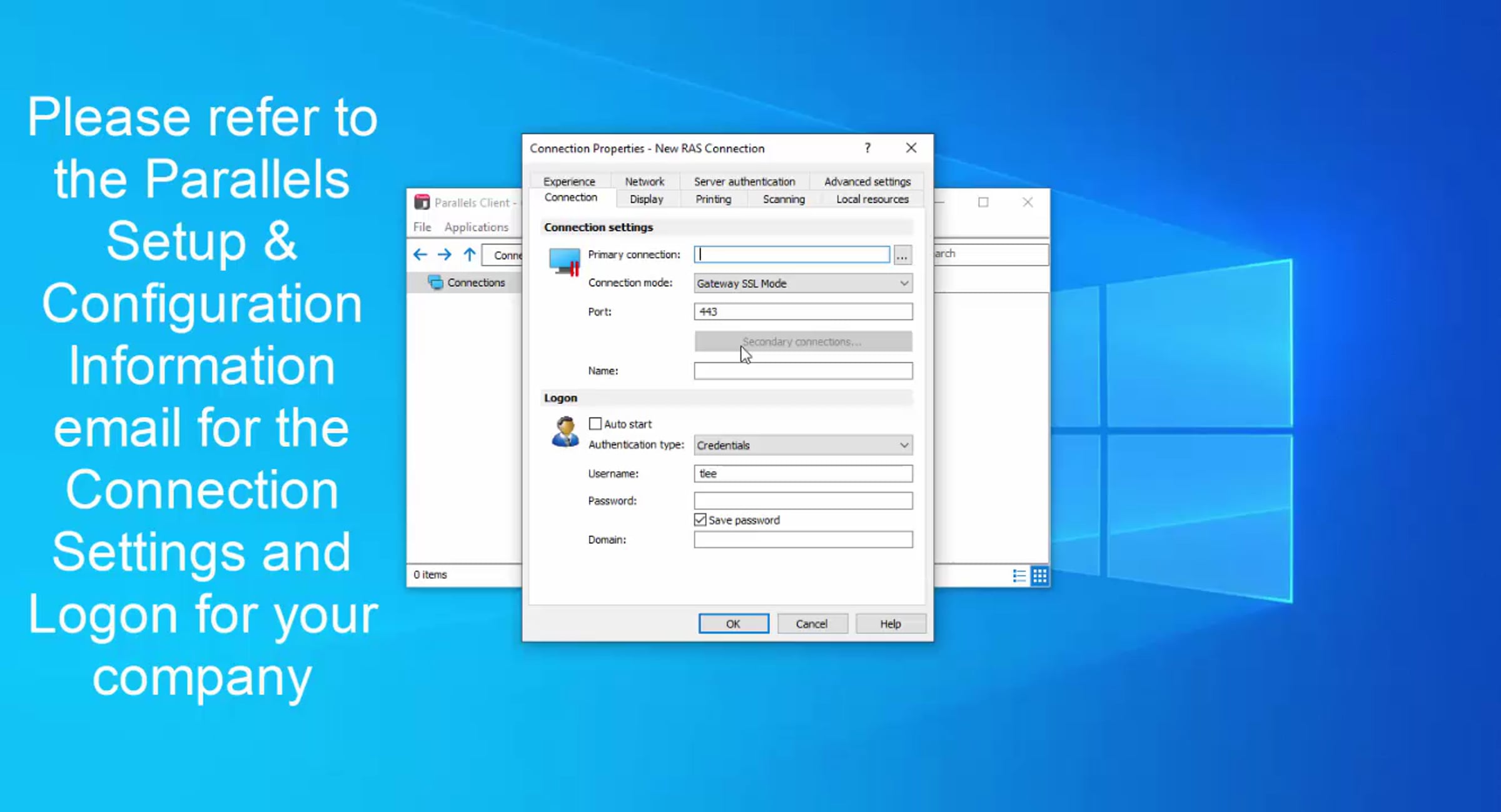This screenshot has height=812, width=1501.
Task: Go to the Display tab
Action: point(646,199)
